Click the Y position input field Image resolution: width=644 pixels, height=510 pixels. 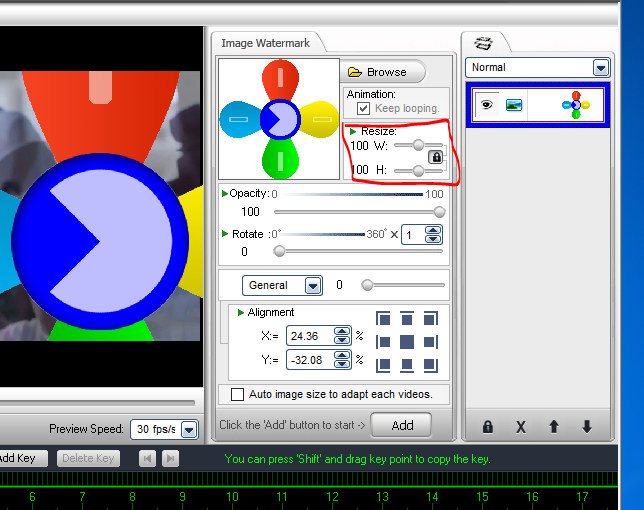click(x=310, y=360)
